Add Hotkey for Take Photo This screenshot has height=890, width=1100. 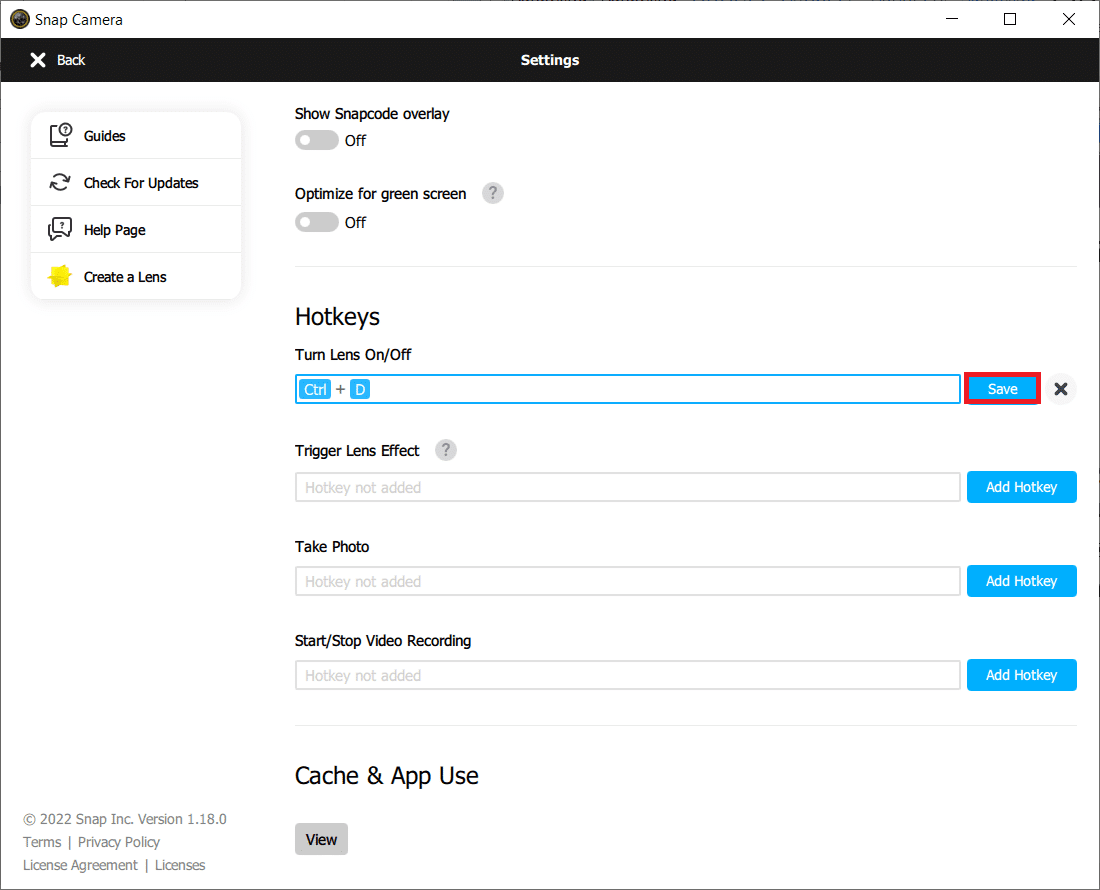coord(1021,581)
